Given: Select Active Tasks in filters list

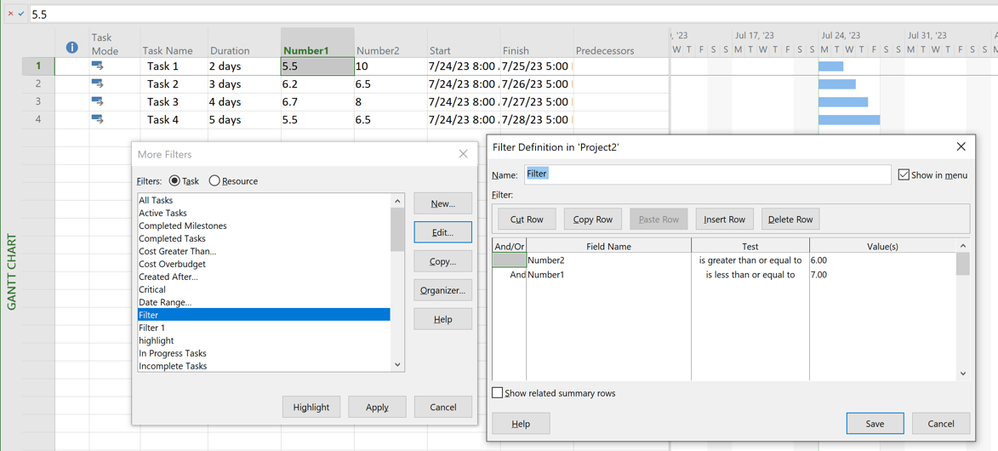Looking at the screenshot, I should click(264, 212).
